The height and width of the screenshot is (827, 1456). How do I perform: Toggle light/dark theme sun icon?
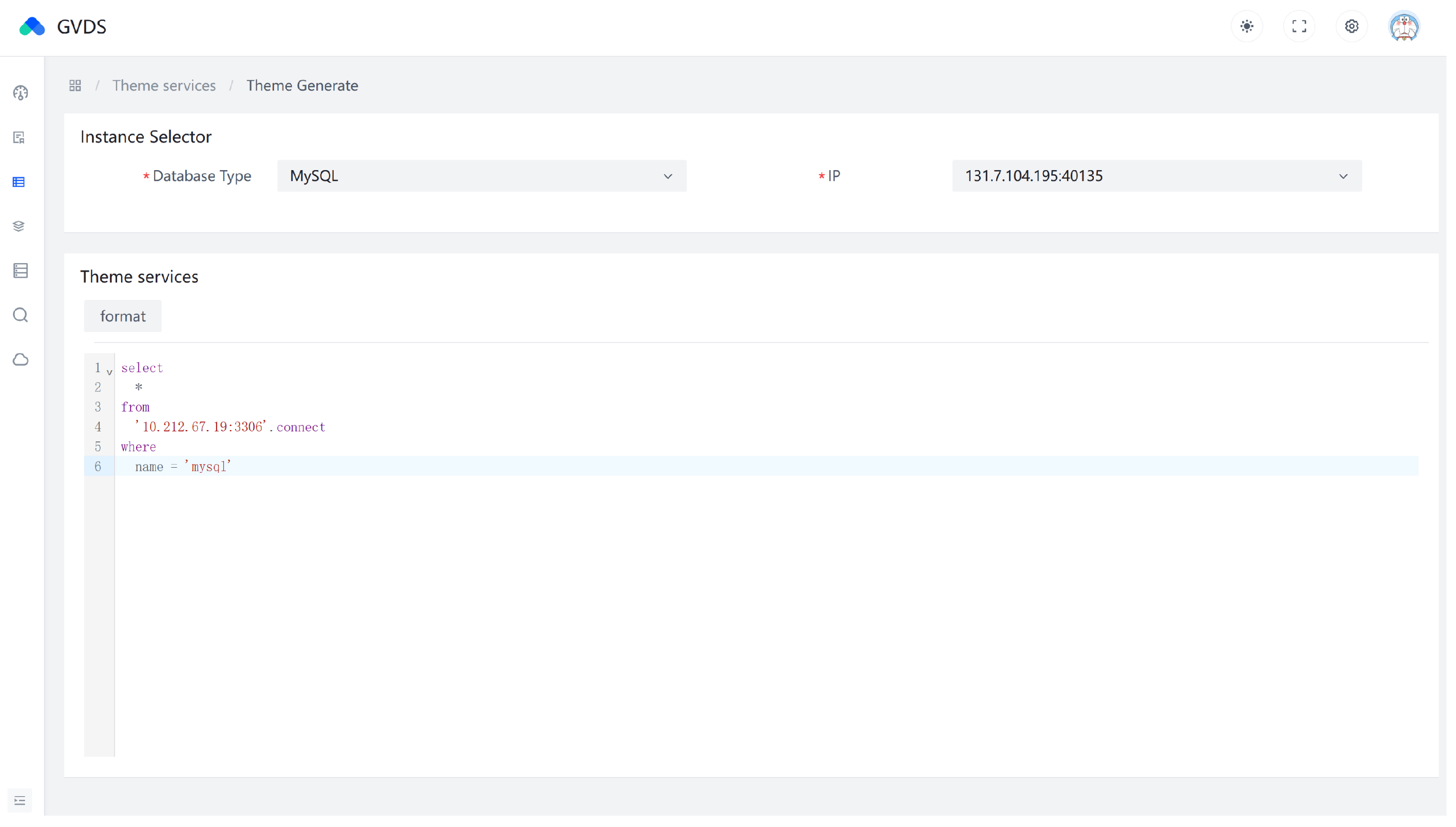click(x=1247, y=26)
